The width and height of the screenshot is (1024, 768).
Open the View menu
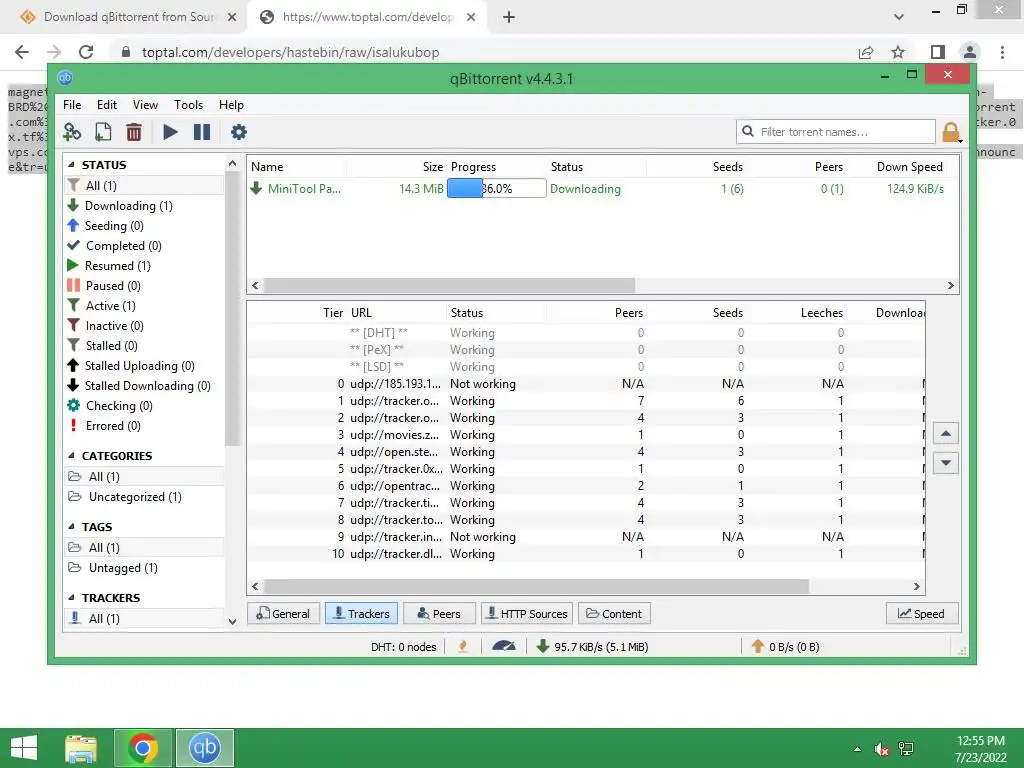(145, 104)
